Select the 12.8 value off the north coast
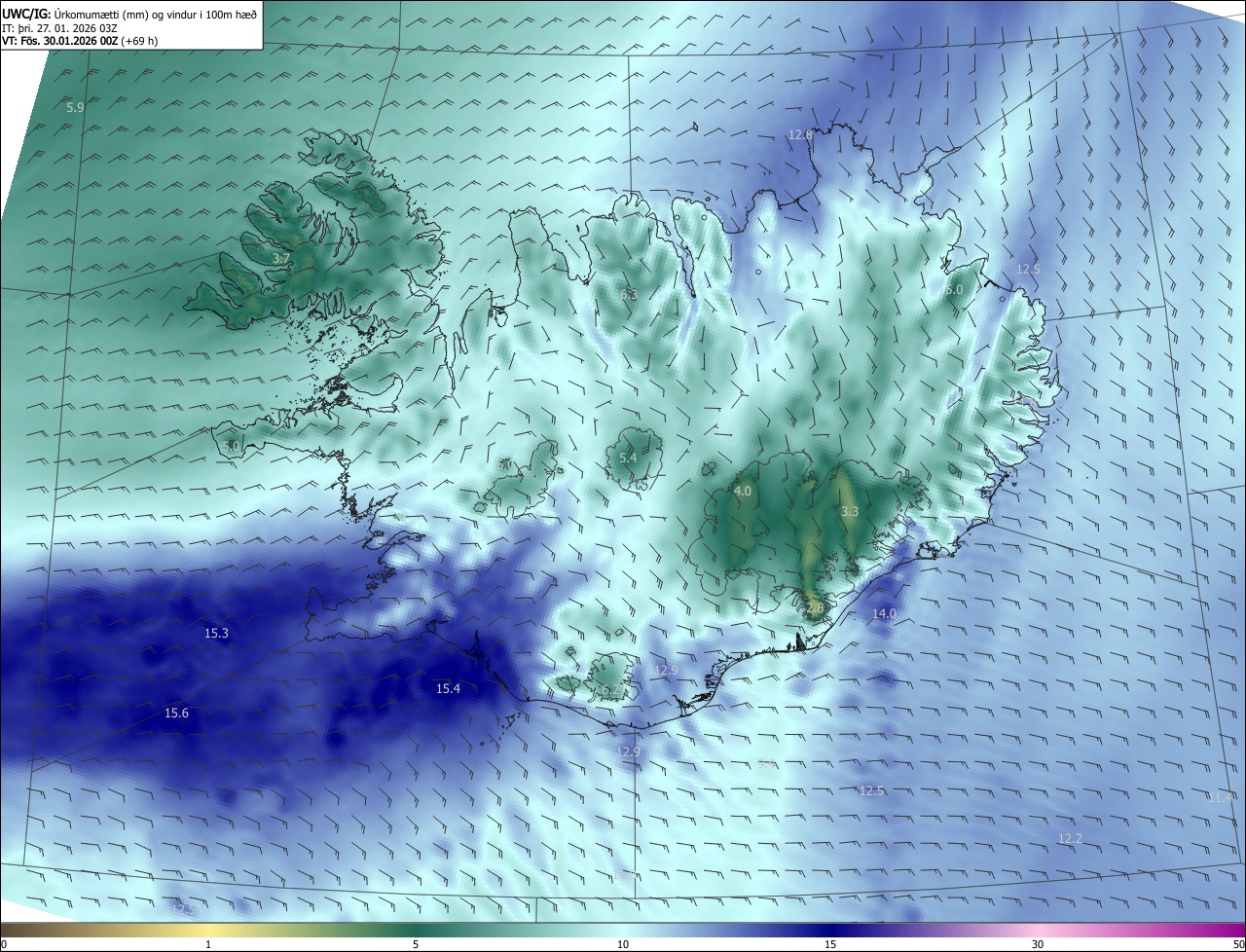The height and width of the screenshot is (952, 1246). [800, 135]
